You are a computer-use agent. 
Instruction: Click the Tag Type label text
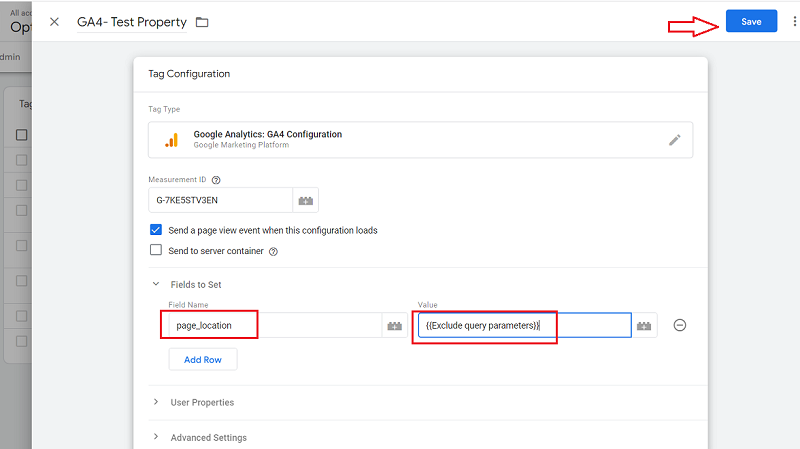click(164, 109)
